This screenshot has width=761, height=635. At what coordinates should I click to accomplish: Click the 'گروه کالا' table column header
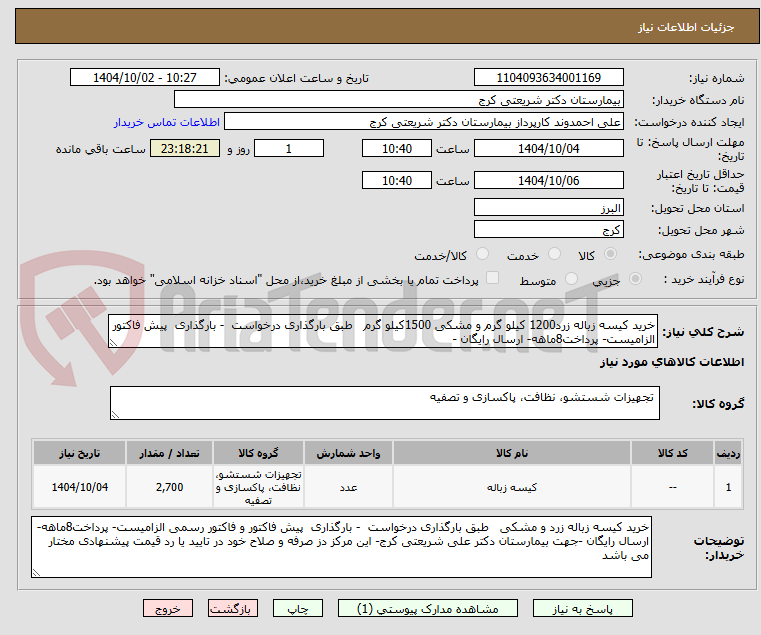pyautogui.click(x=258, y=453)
